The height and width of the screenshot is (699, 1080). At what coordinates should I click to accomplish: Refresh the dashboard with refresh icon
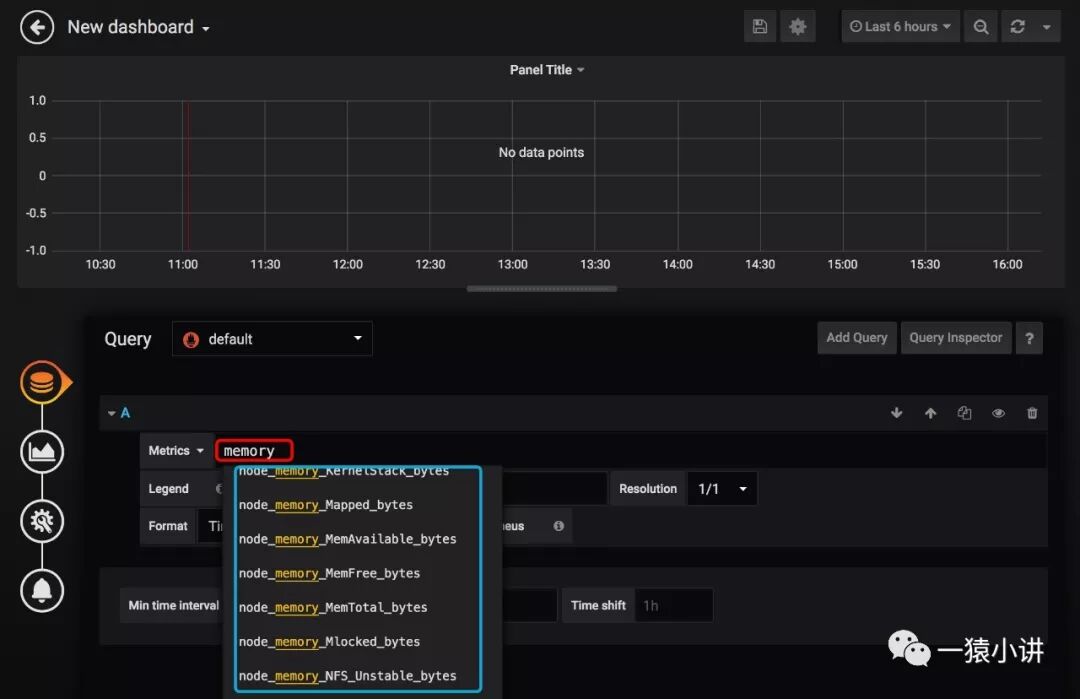[1017, 27]
